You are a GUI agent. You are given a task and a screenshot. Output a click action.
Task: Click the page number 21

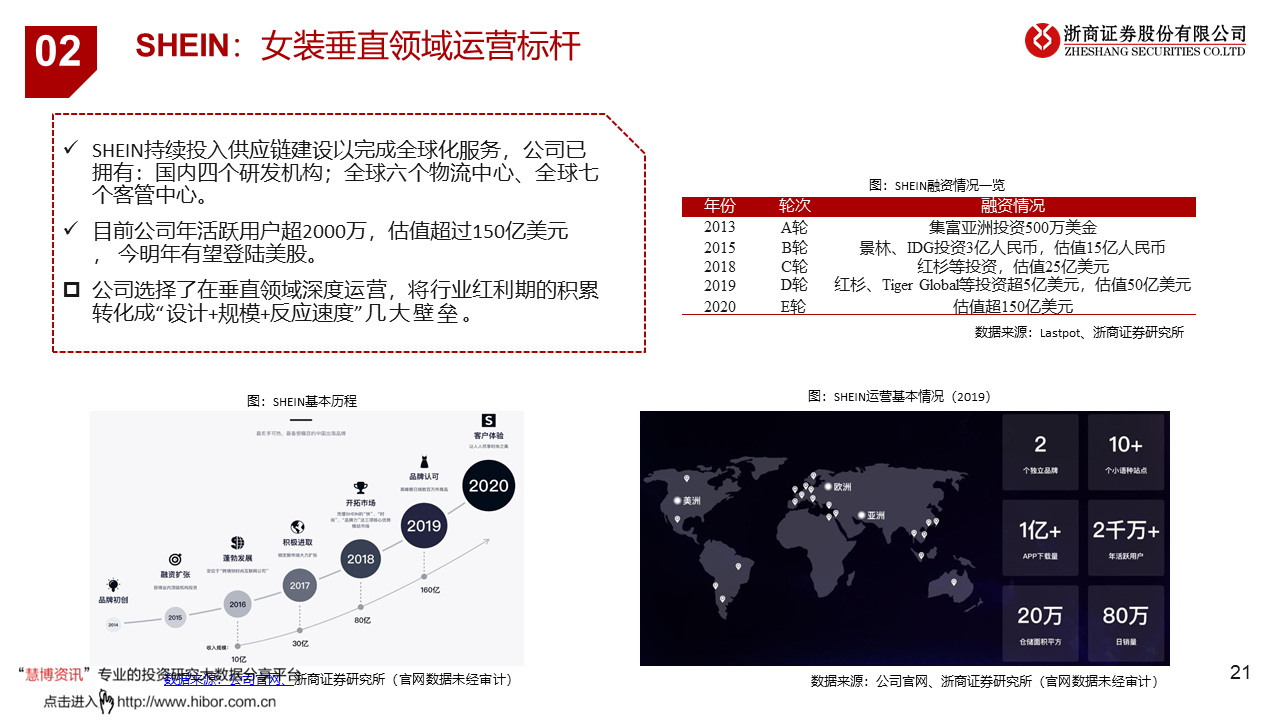coord(1240,673)
